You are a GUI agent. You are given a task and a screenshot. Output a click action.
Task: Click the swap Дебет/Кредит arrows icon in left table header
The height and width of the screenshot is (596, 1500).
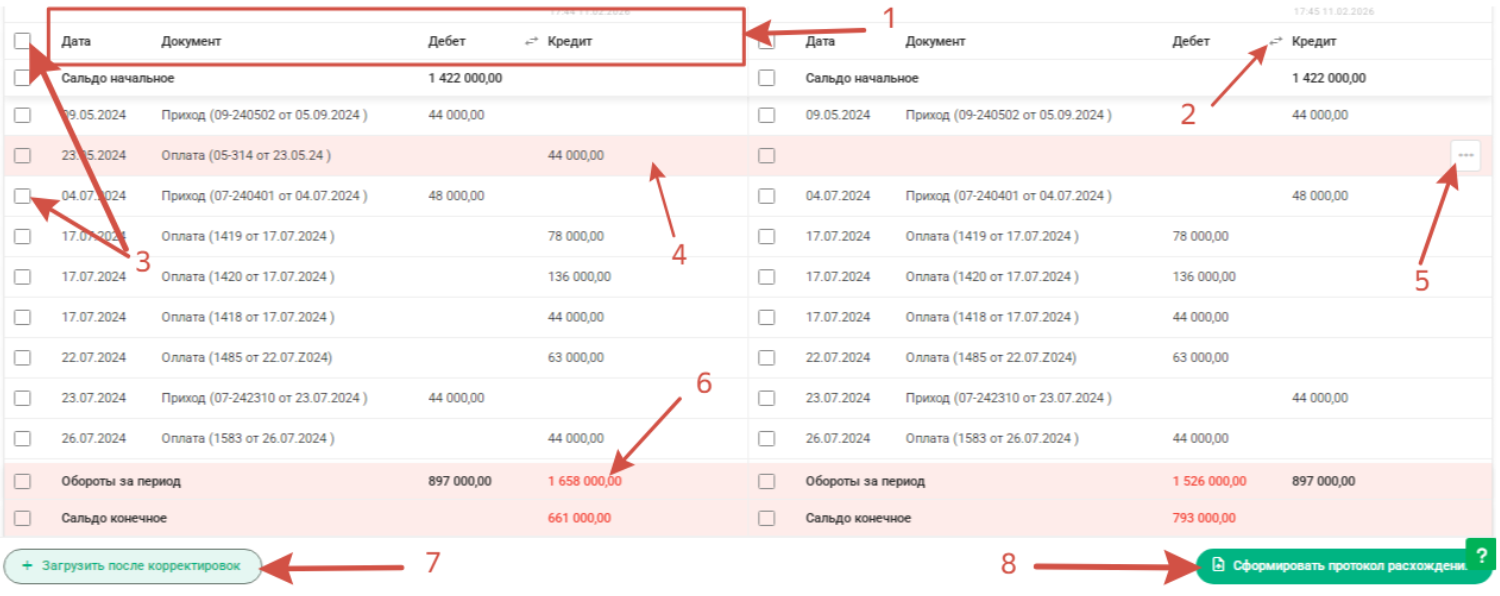[532, 41]
